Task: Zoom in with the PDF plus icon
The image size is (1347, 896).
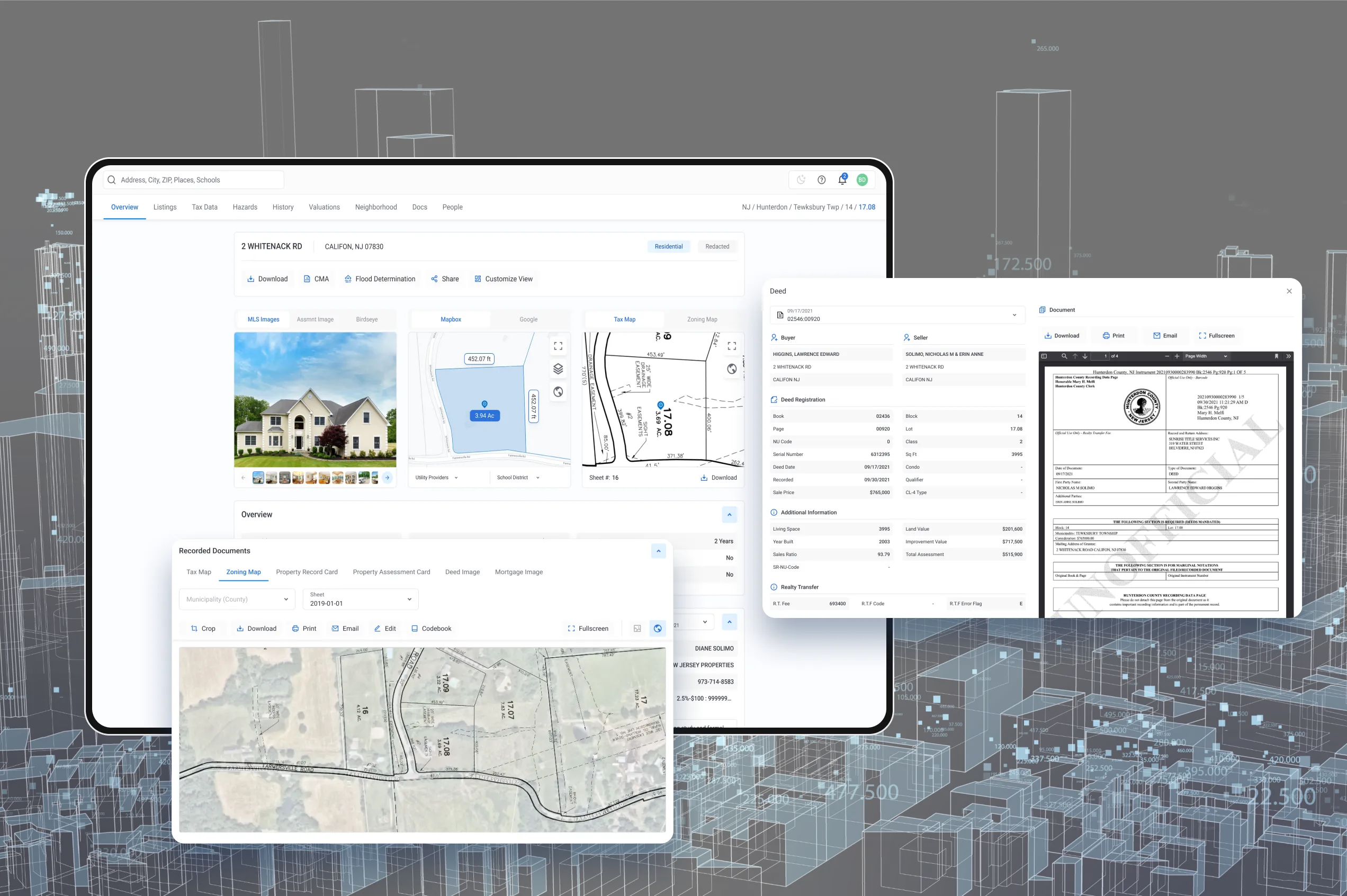Action: [1177, 356]
